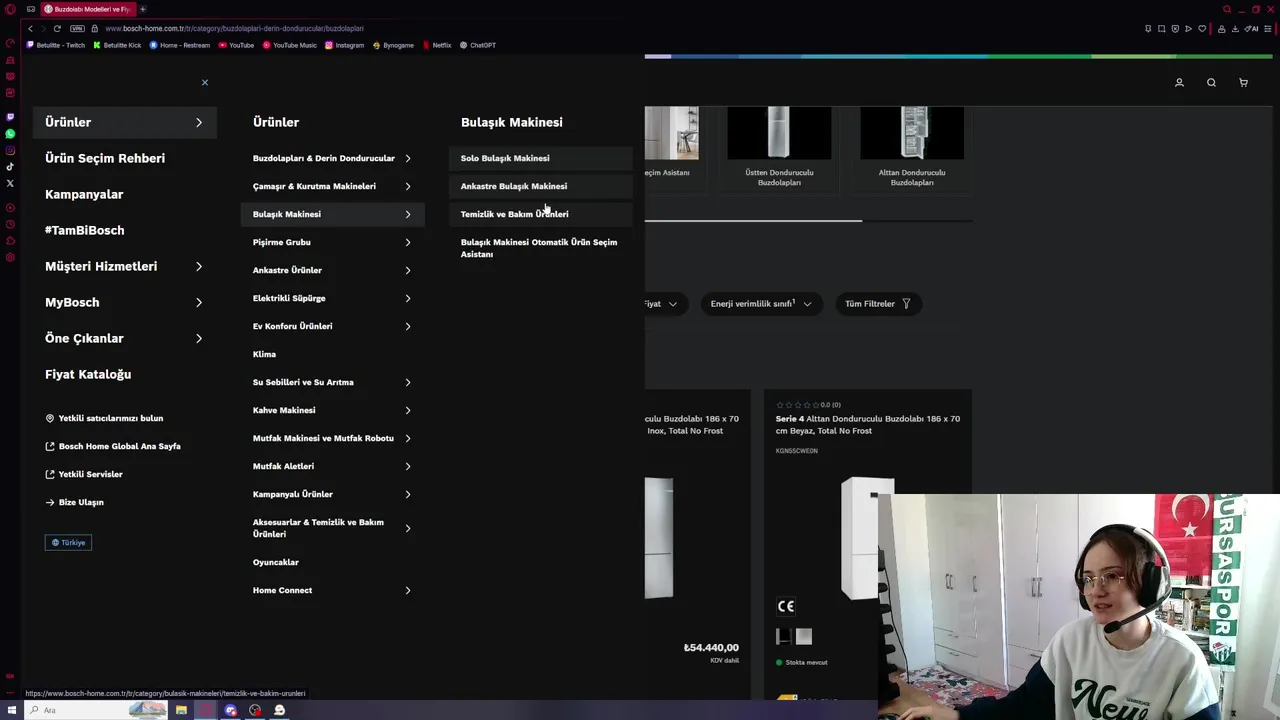Open the TikTok sidebar panel icon
The image size is (1280, 720).
pos(10,167)
